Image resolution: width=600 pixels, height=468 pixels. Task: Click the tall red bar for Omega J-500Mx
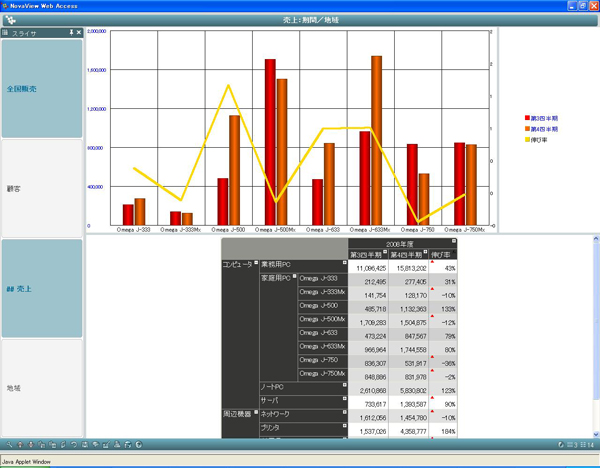[270, 142]
